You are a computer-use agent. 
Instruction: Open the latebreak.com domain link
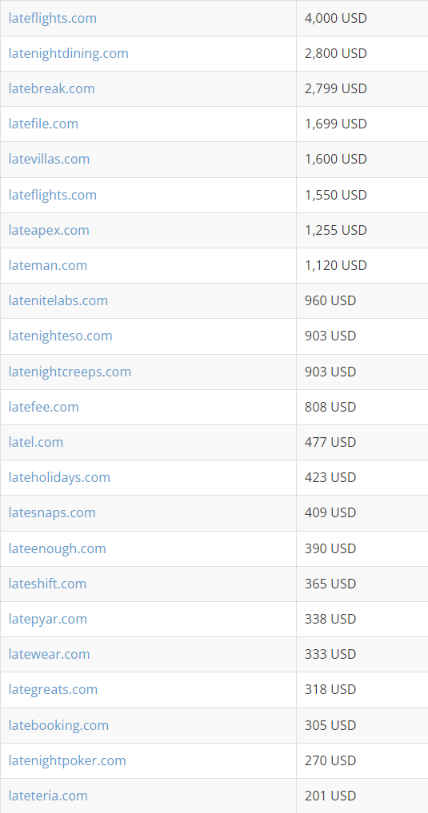point(51,89)
